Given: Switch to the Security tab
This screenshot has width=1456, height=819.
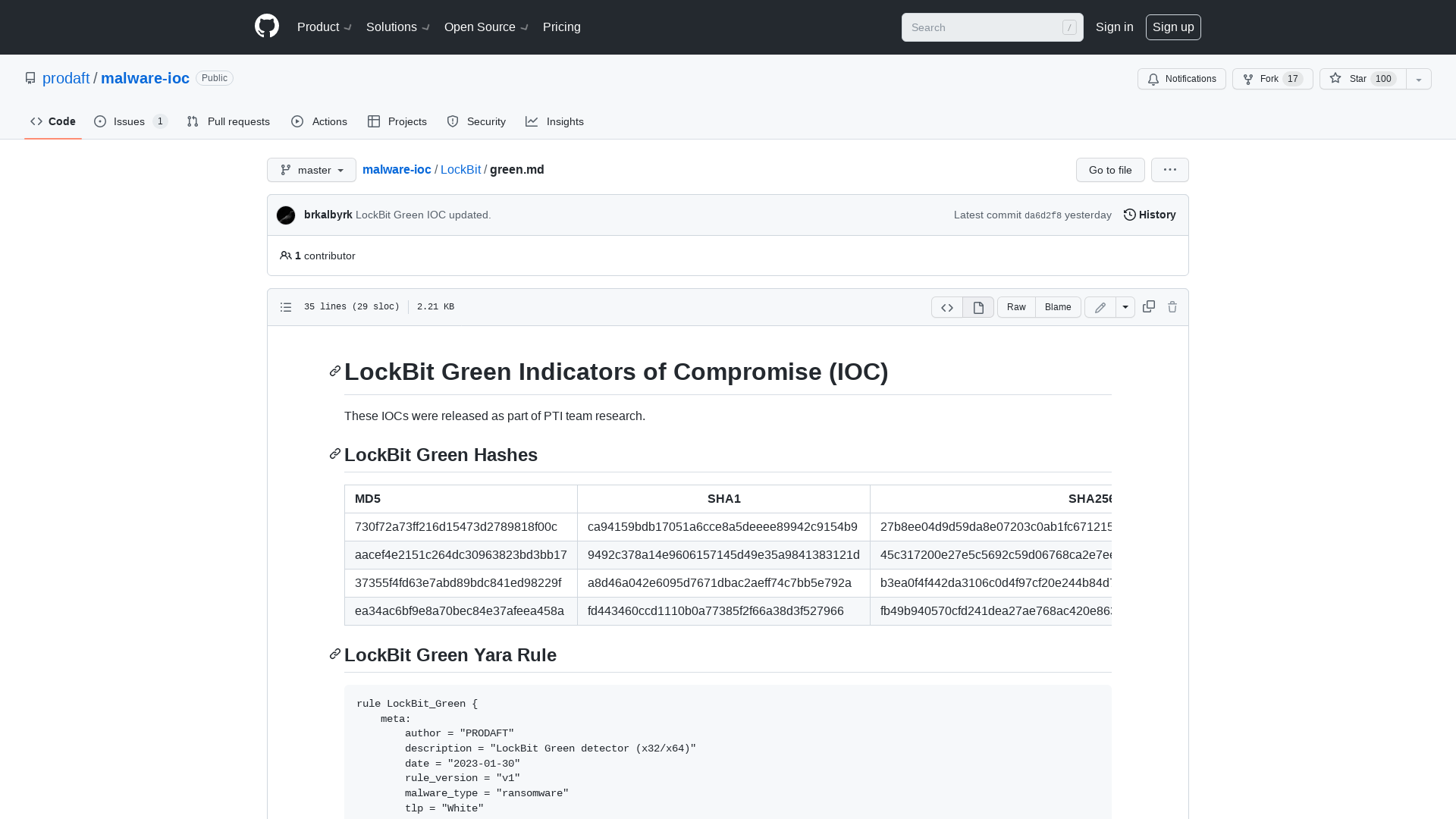Looking at the screenshot, I should pyautogui.click(x=476, y=121).
